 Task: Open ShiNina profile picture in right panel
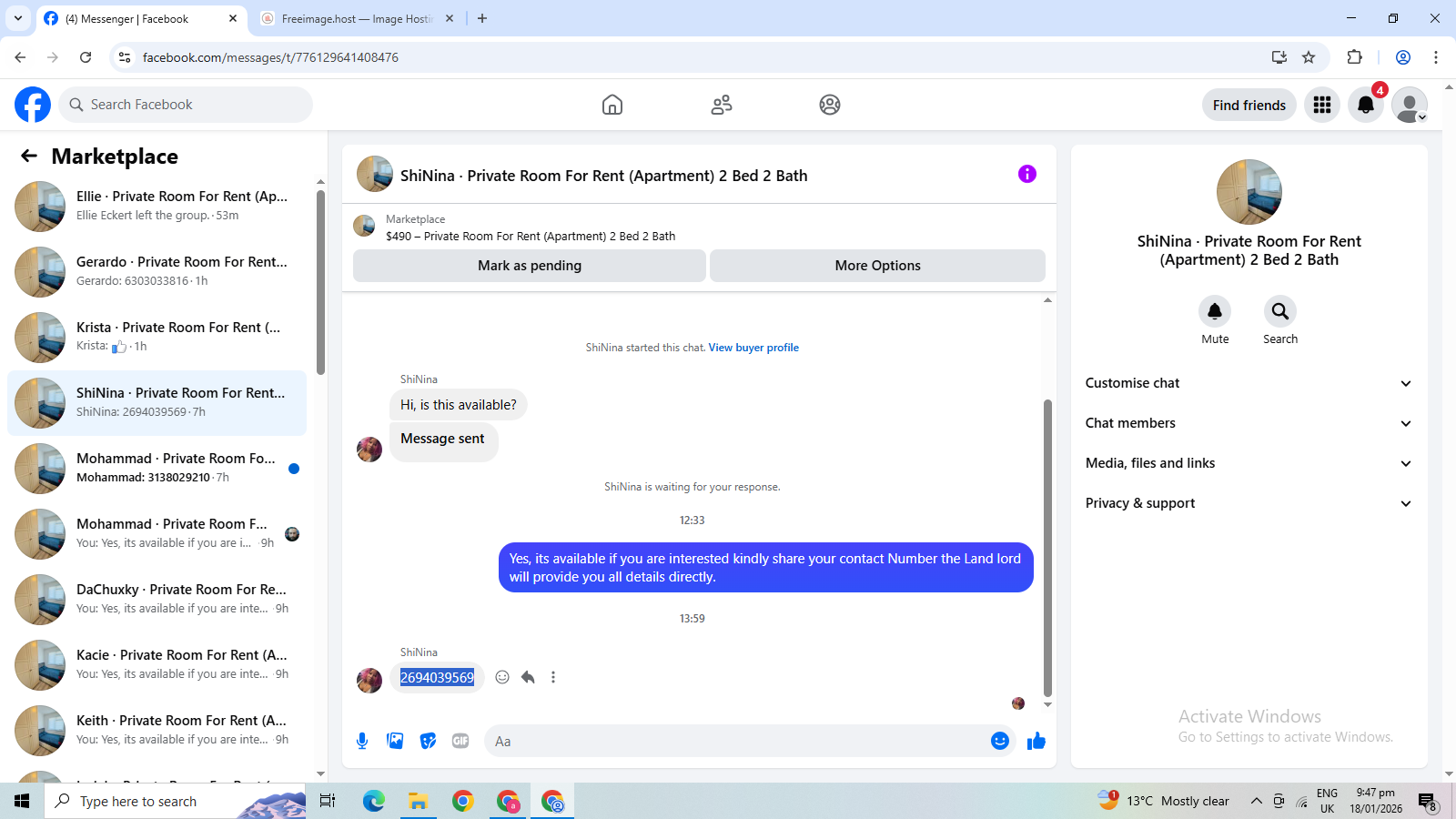point(1249,192)
